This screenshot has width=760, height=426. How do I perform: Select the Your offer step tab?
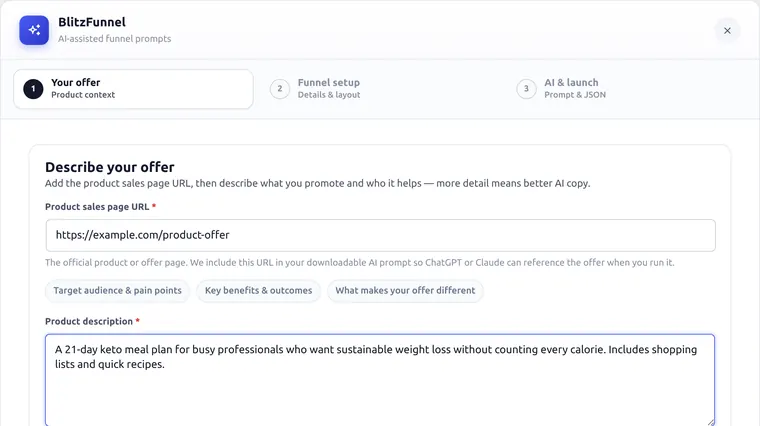(133, 89)
